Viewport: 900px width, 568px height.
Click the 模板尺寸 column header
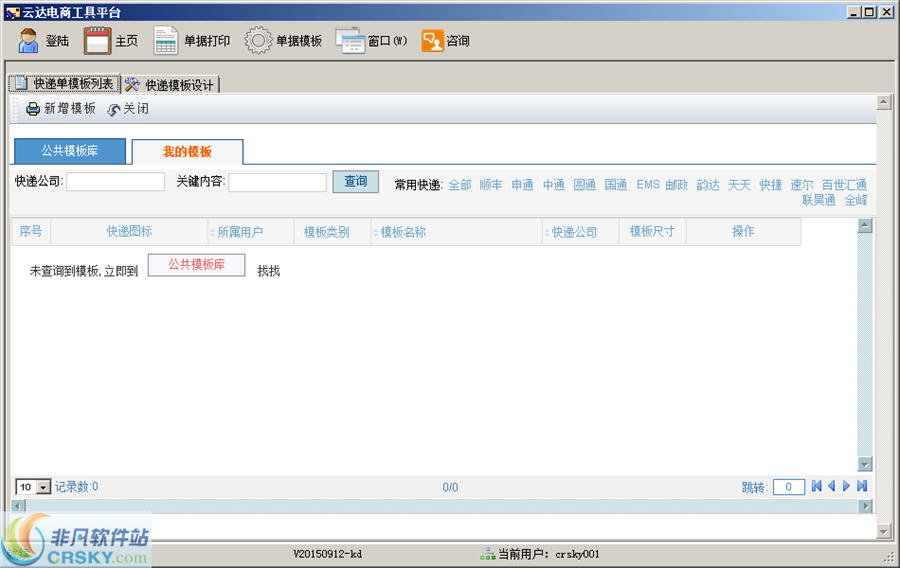tap(652, 231)
